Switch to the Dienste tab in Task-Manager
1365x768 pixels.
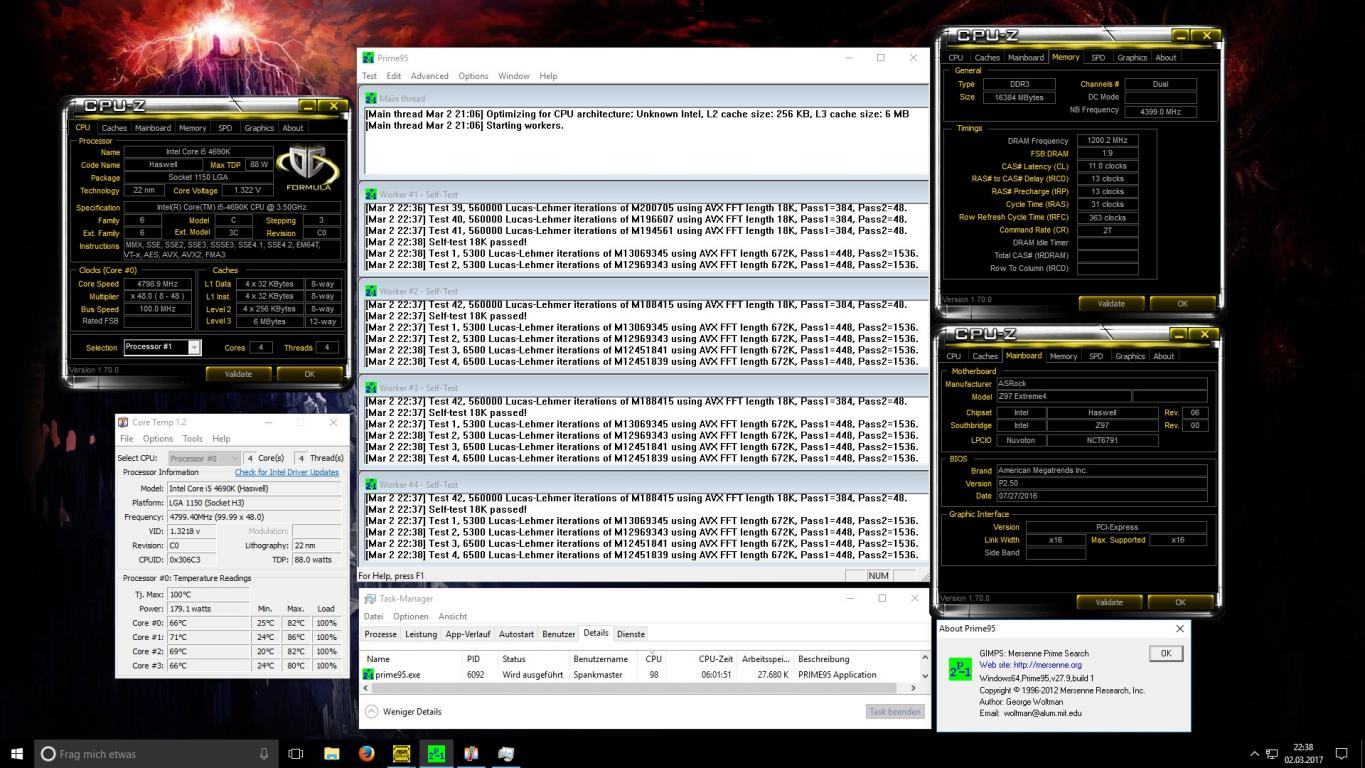(631, 634)
